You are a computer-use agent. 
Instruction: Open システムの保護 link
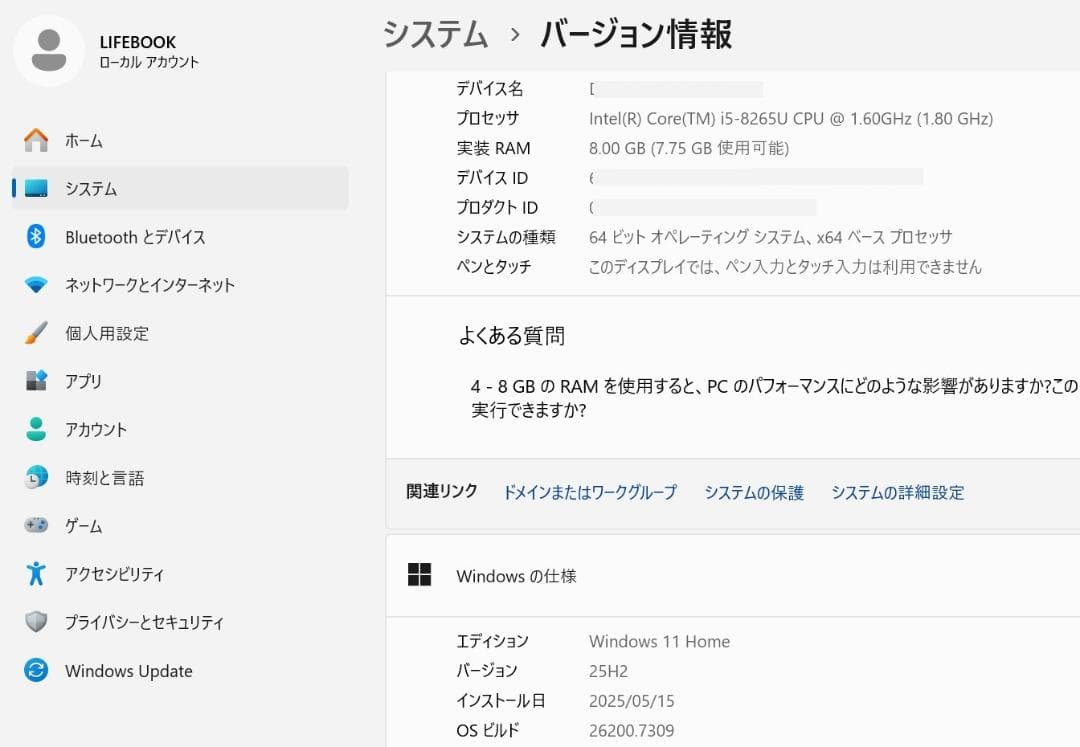coord(753,492)
